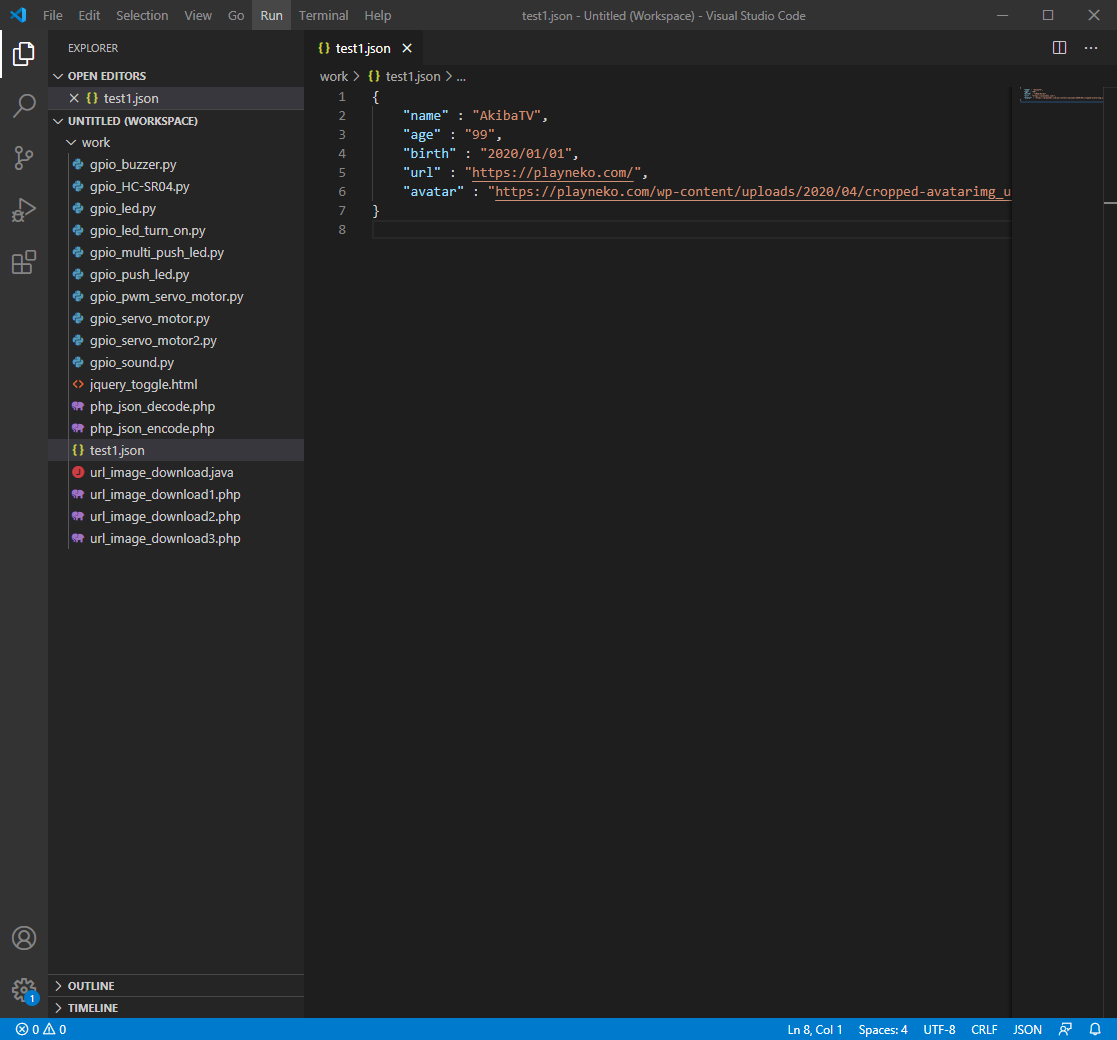Open More Actions ellipsis in editor toolbar

[1091, 47]
